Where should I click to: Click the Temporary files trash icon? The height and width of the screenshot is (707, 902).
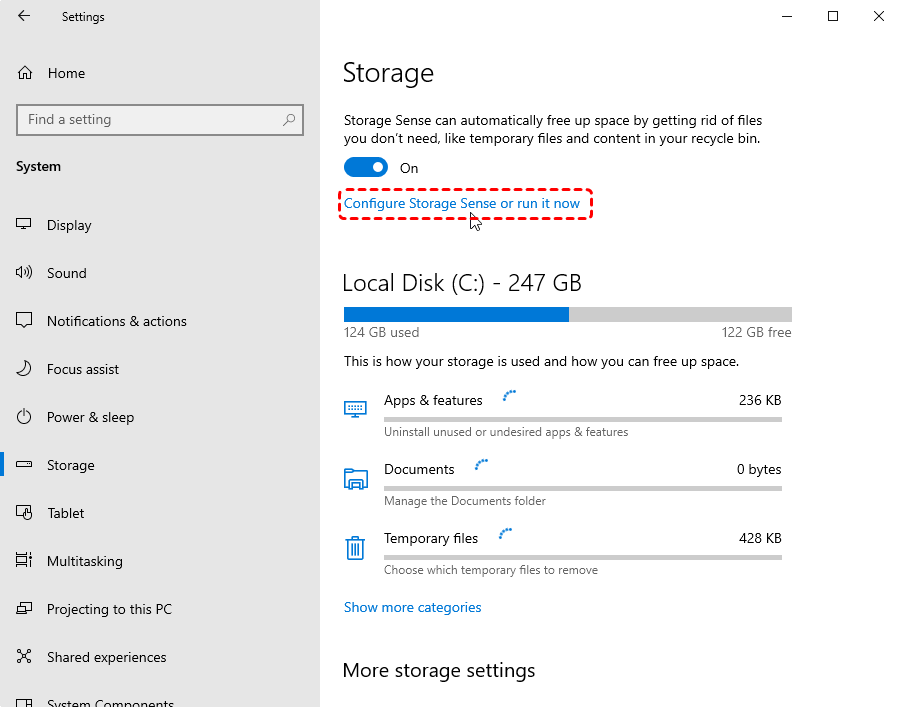click(x=355, y=548)
